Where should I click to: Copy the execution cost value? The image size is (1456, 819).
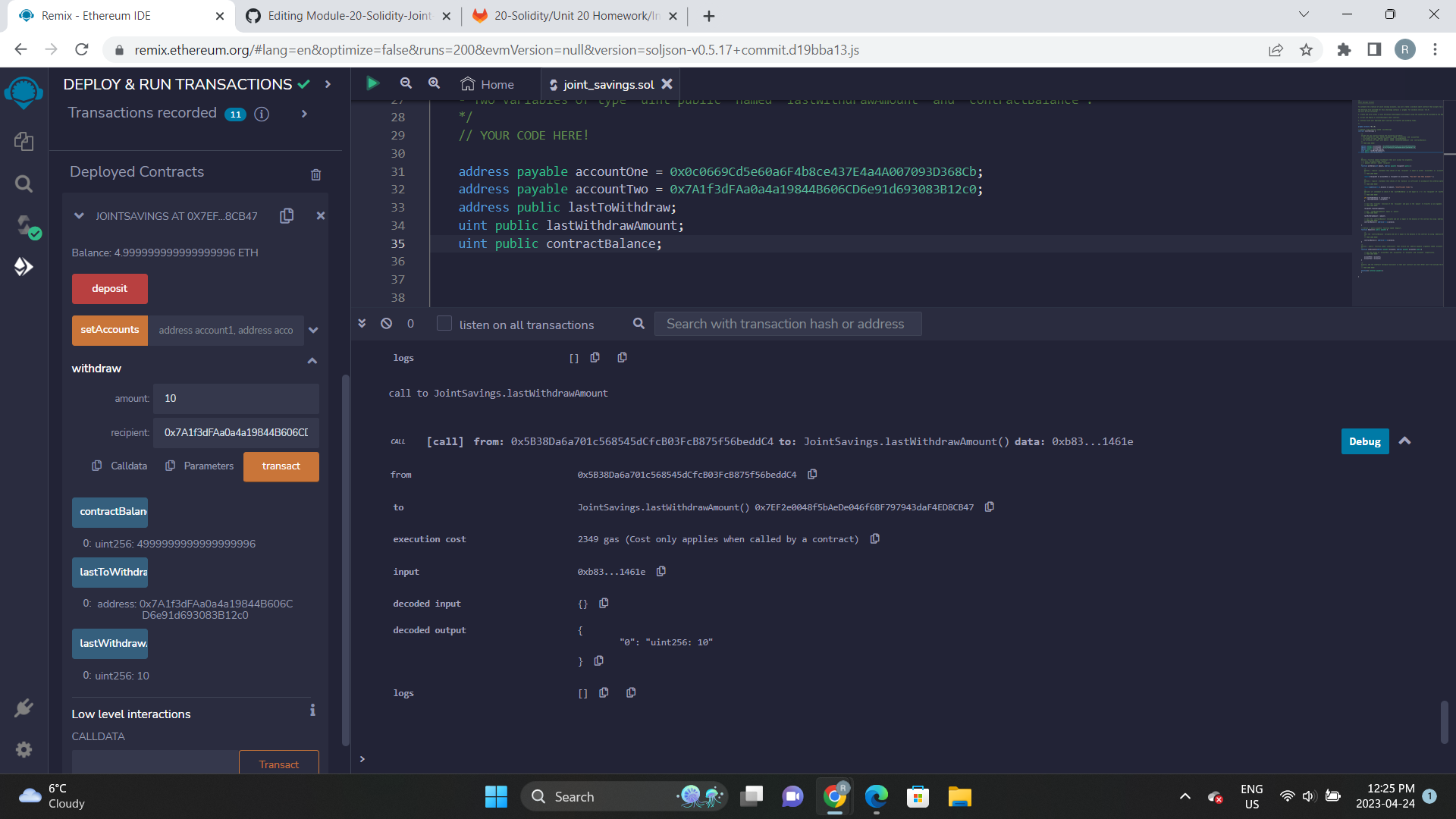point(874,538)
